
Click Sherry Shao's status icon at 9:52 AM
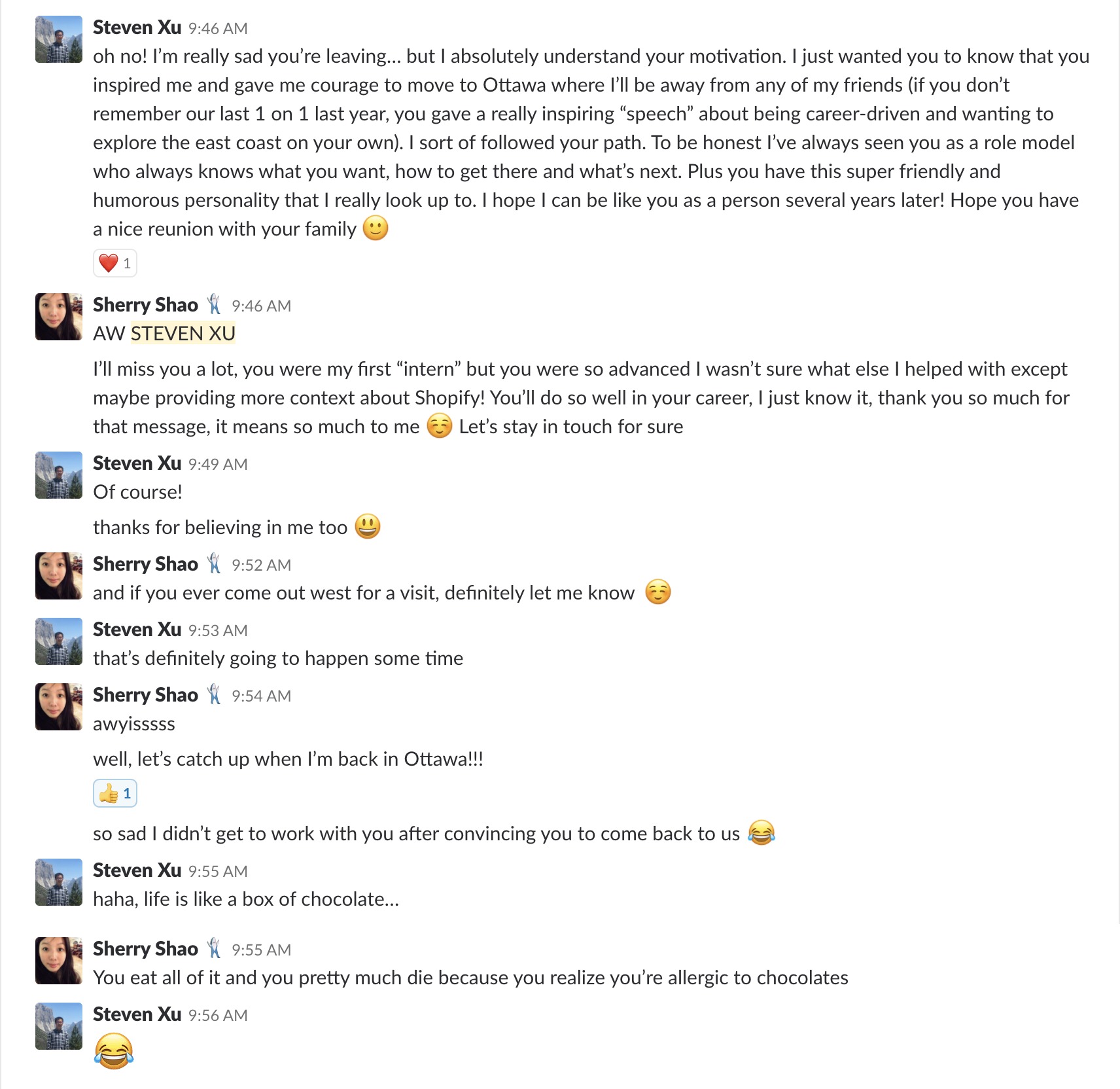tap(214, 564)
